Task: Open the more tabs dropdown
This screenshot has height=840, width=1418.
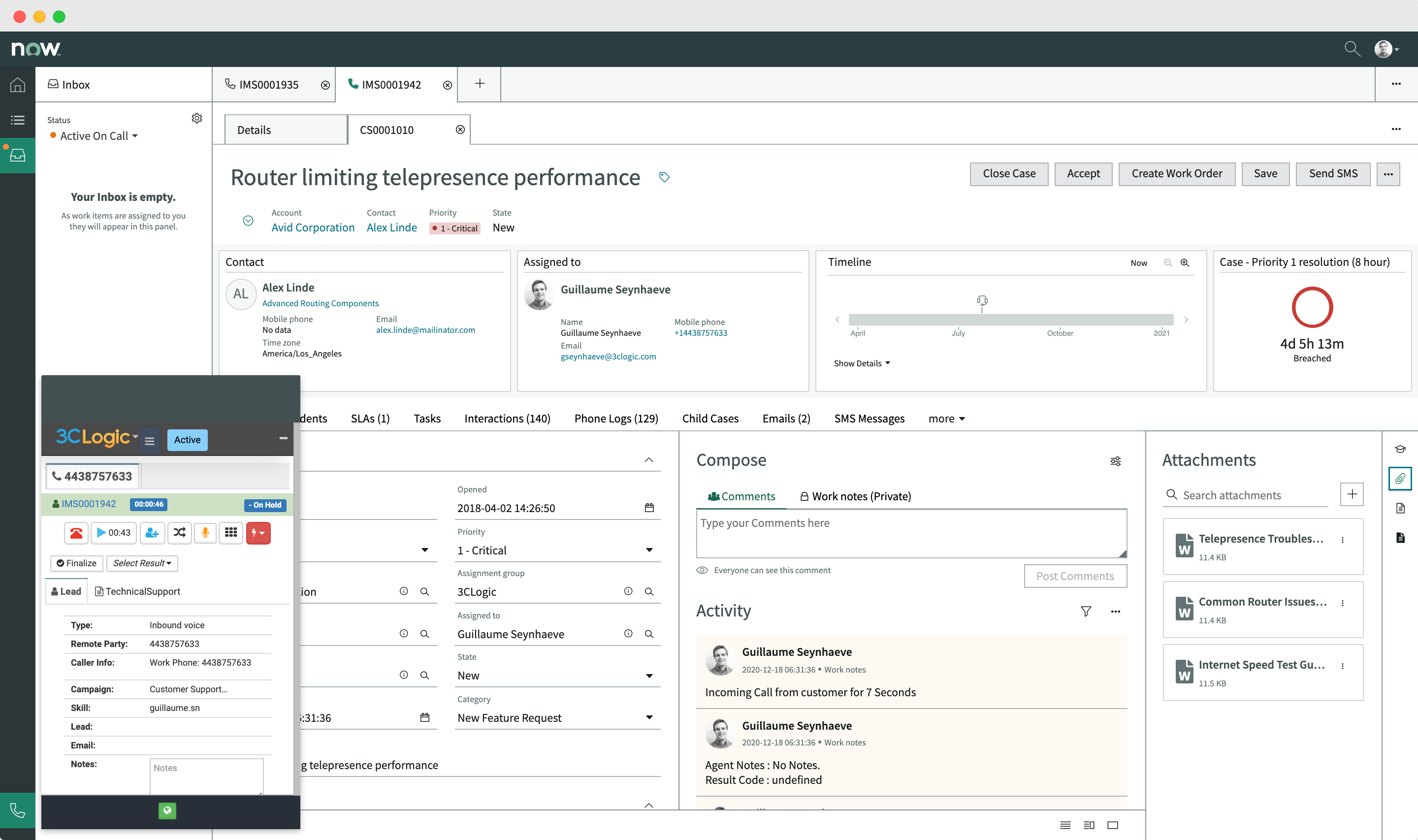Action: tap(946, 419)
